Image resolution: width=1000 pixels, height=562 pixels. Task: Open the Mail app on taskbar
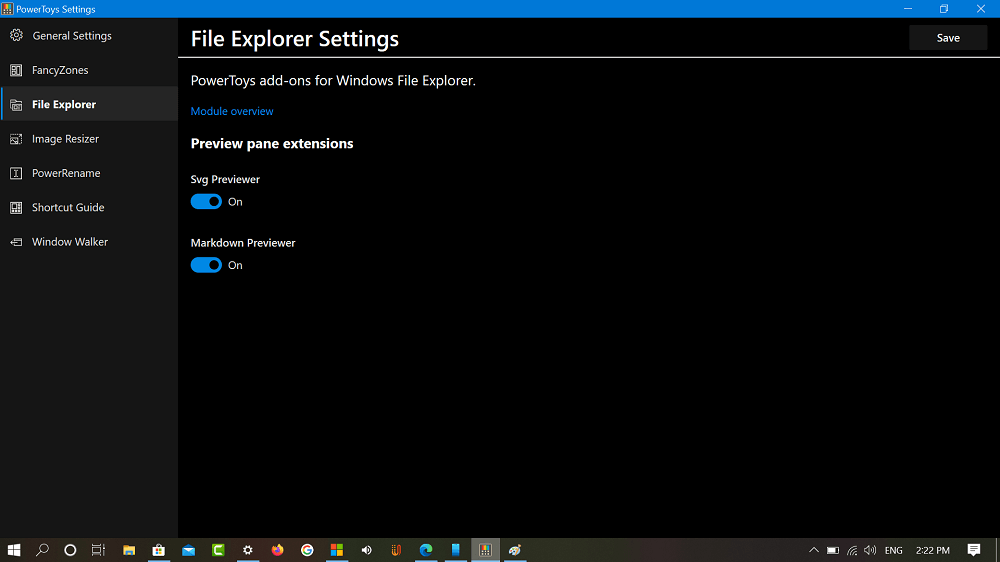point(189,550)
